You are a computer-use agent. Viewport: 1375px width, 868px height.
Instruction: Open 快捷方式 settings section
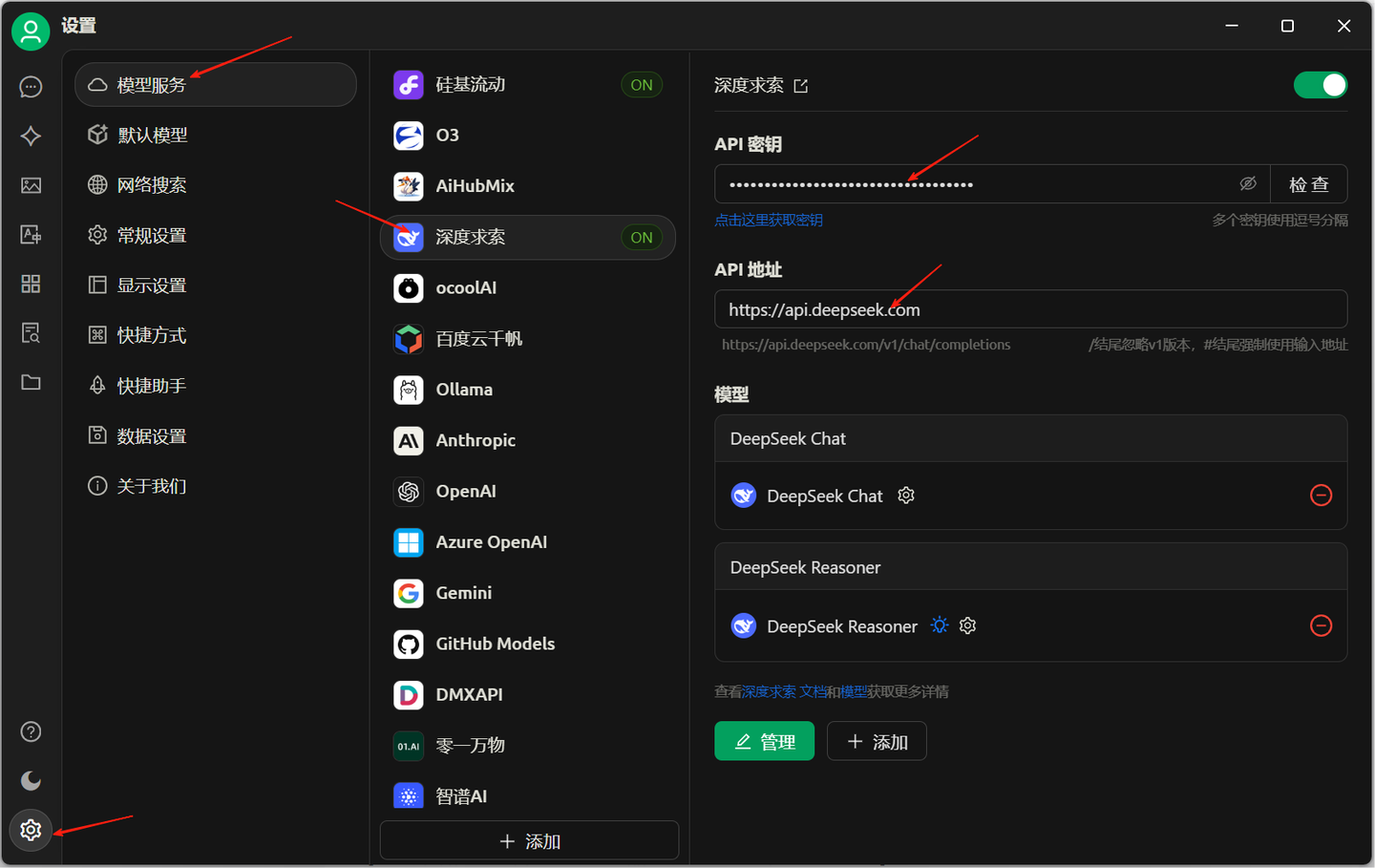click(x=216, y=335)
